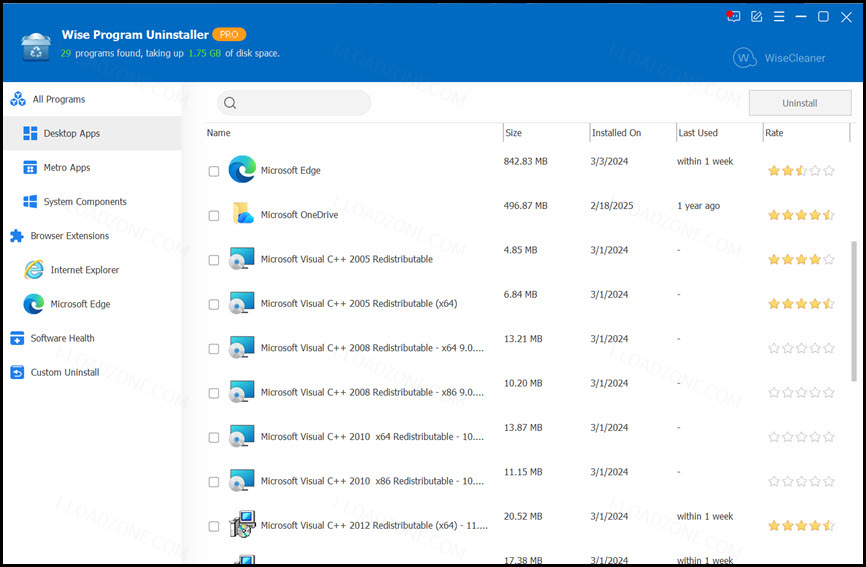Open the All Programs category
This screenshot has width=866, height=567.
click(93, 99)
